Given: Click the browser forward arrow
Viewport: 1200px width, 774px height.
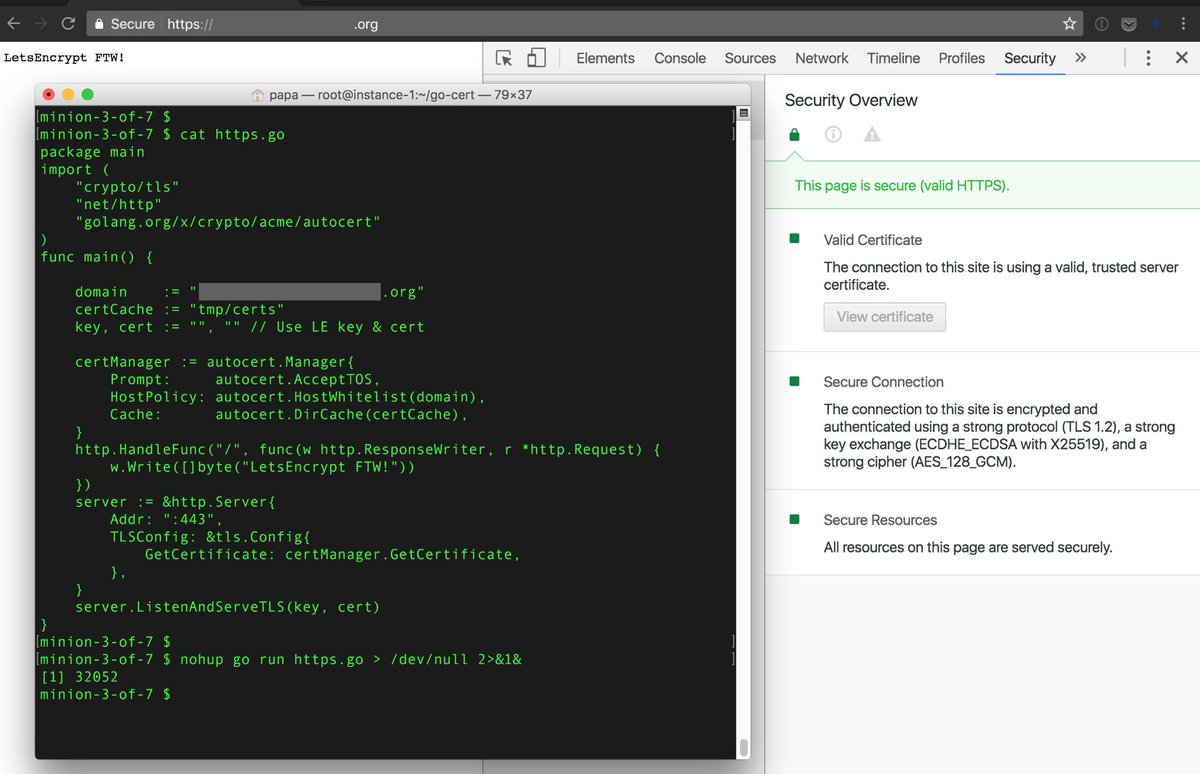Looking at the screenshot, I should (40, 23).
